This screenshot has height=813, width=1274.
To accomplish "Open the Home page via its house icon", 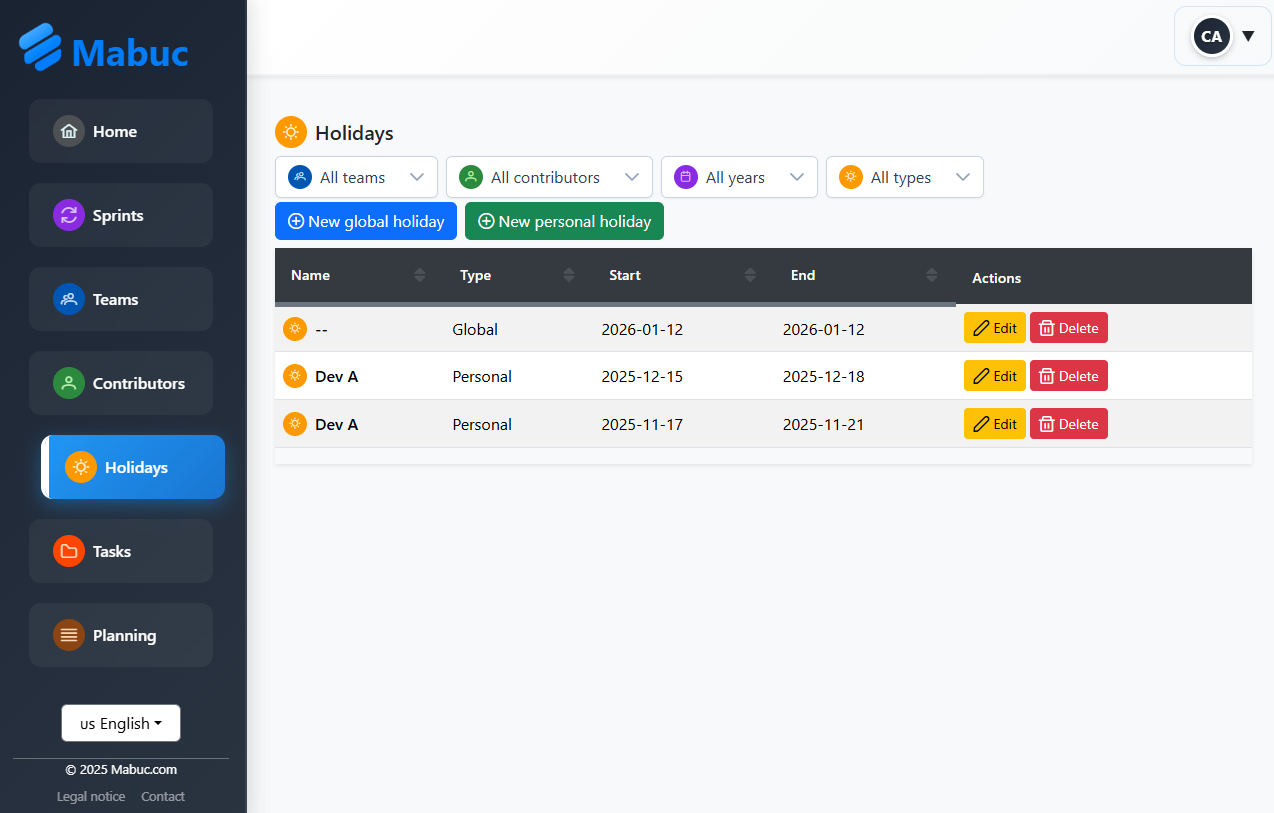I will click(x=68, y=131).
